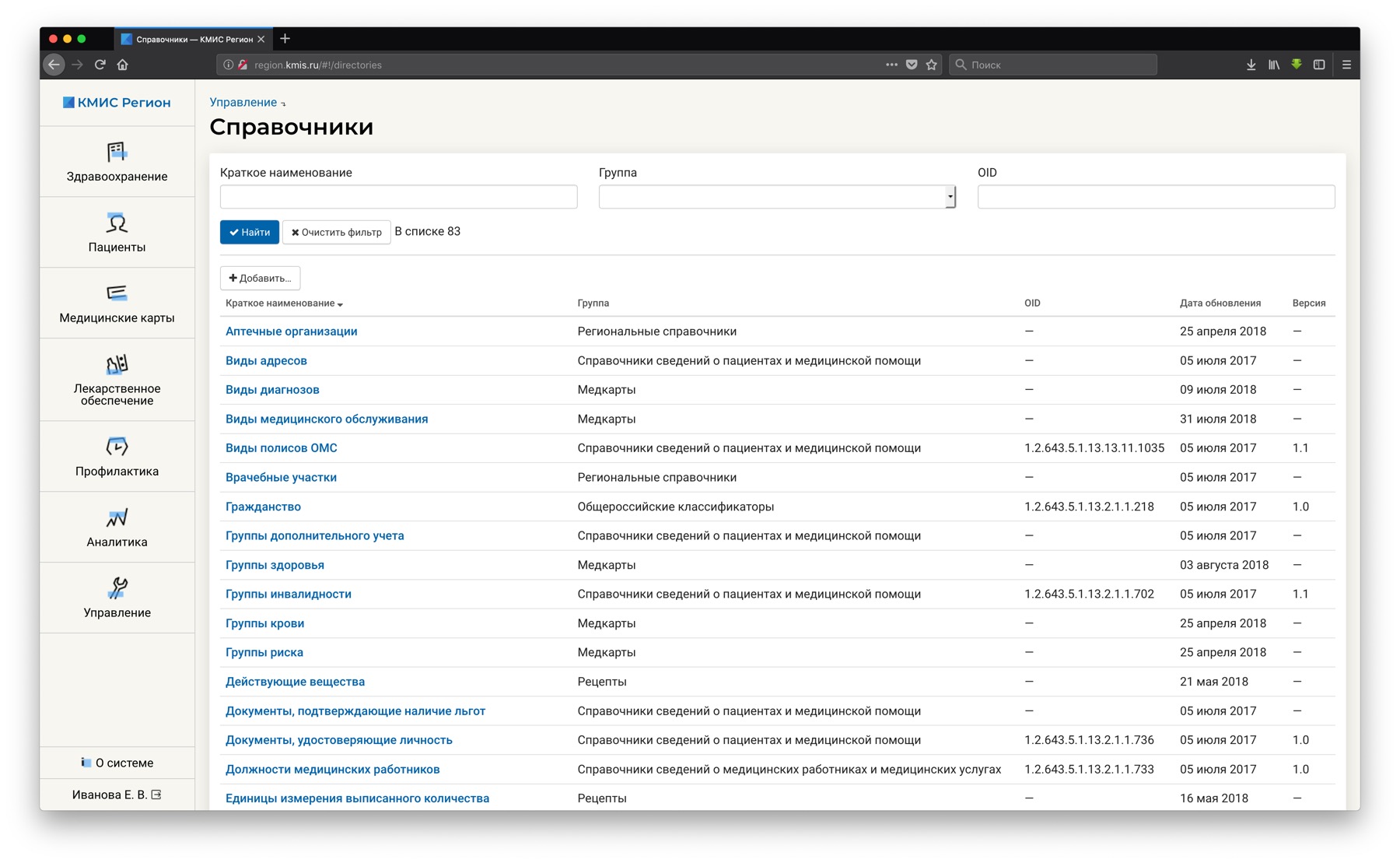The image size is (1400, 863).
Task: Open Действующие вещества directory
Action: coord(295,682)
